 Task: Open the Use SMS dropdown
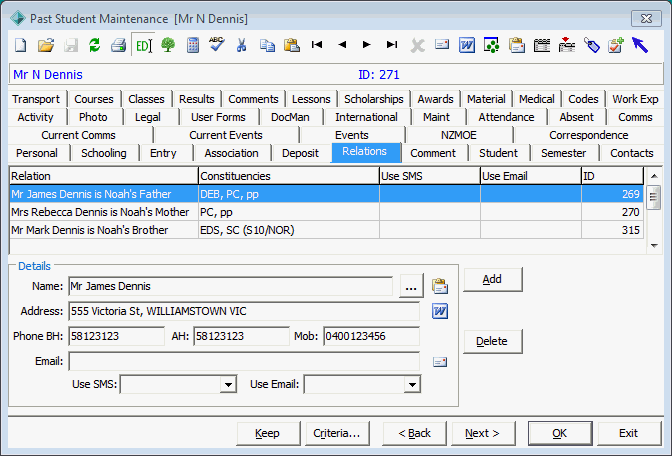point(228,384)
